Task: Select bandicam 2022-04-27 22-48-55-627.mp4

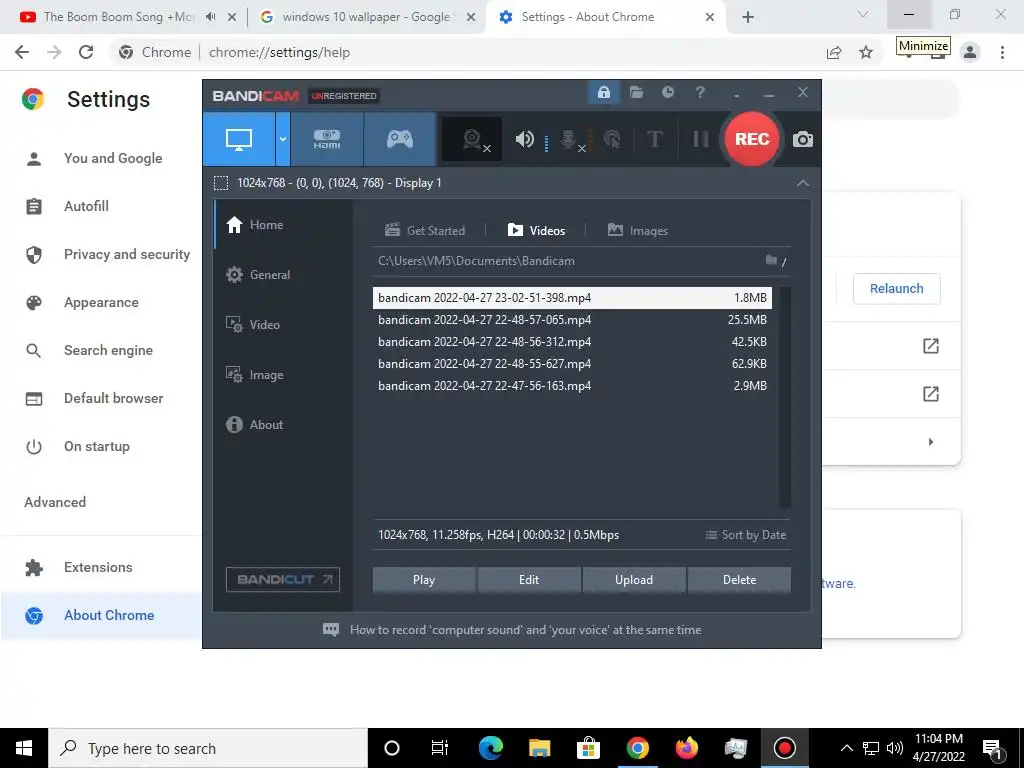Action: tap(572, 364)
